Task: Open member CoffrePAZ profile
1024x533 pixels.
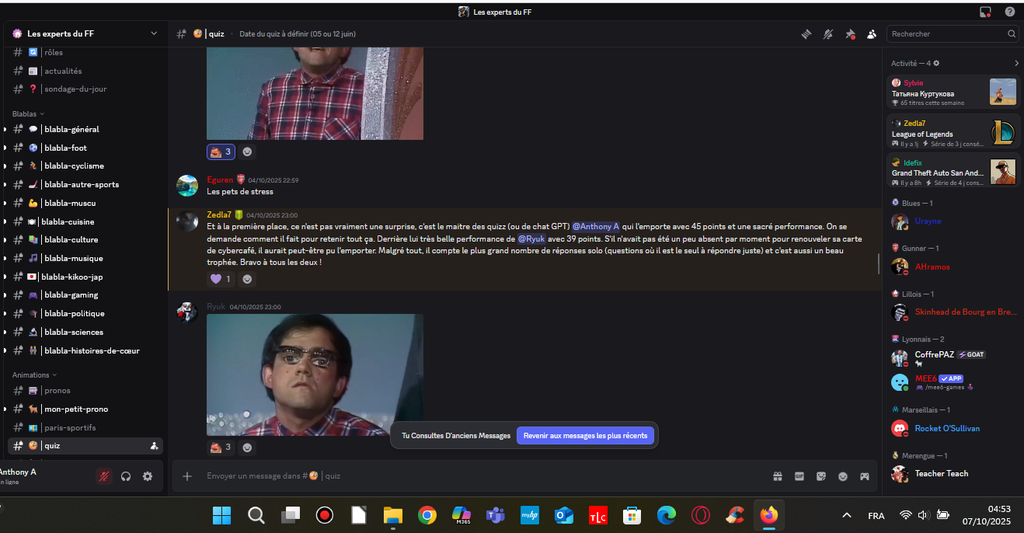Action: [953, 357]
